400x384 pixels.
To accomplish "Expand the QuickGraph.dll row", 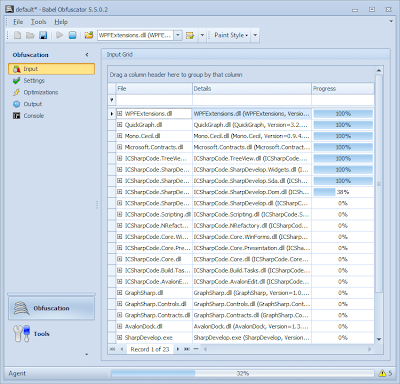I will click(x=120, y=125).
